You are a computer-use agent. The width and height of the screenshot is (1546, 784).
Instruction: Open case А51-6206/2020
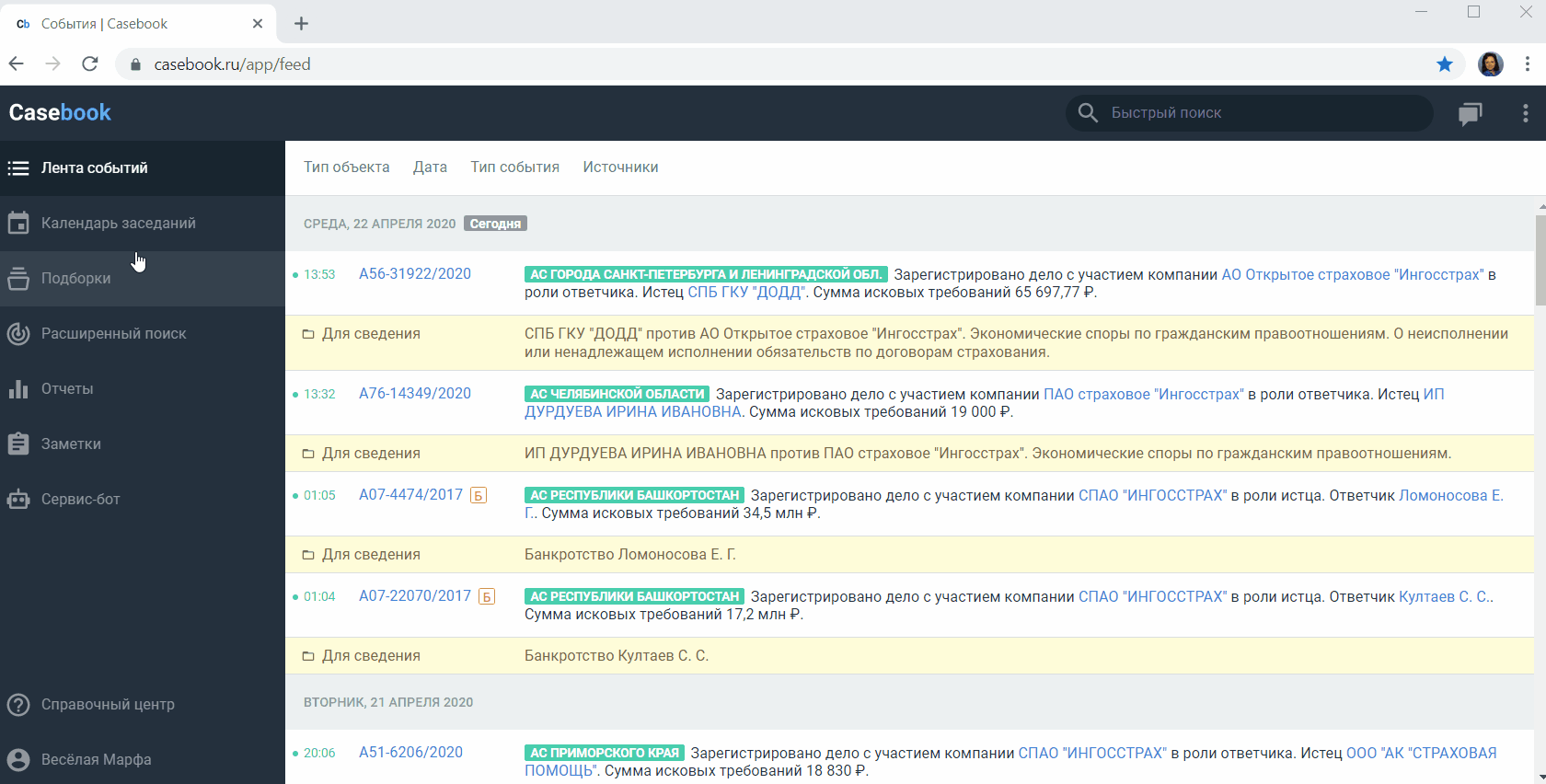pyautogui.click(x=410, y=752)
